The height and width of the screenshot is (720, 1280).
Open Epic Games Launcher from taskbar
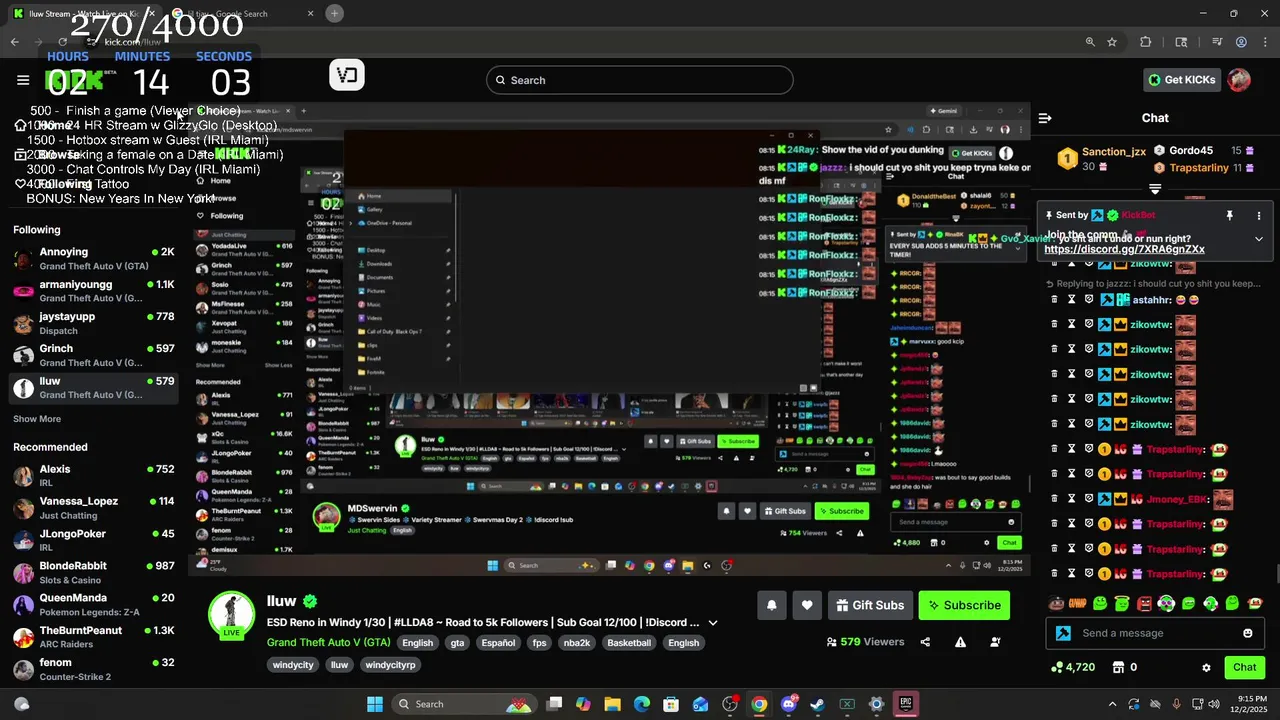(x=905, y=704)
